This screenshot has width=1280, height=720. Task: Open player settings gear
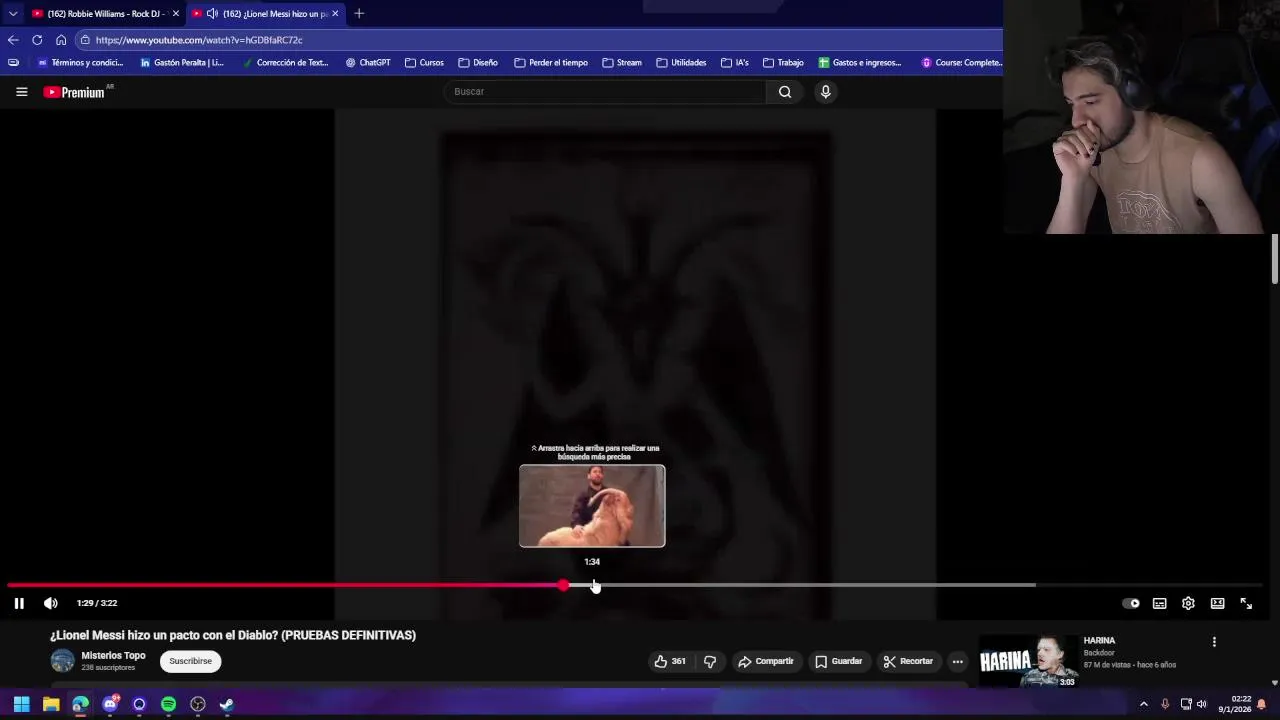point(1188,603)
